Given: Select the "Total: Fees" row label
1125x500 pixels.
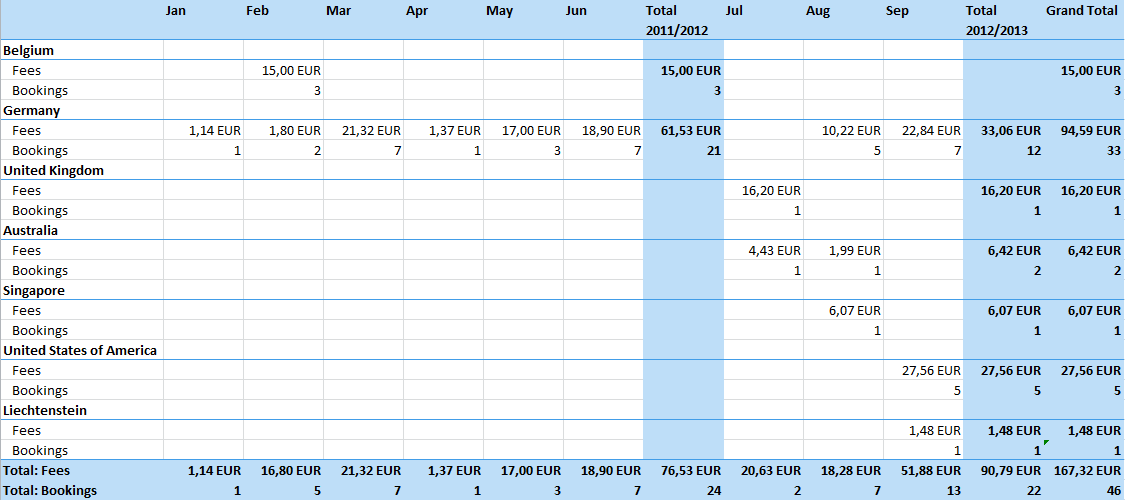Looking at the screenshot, I should (37, 470).
